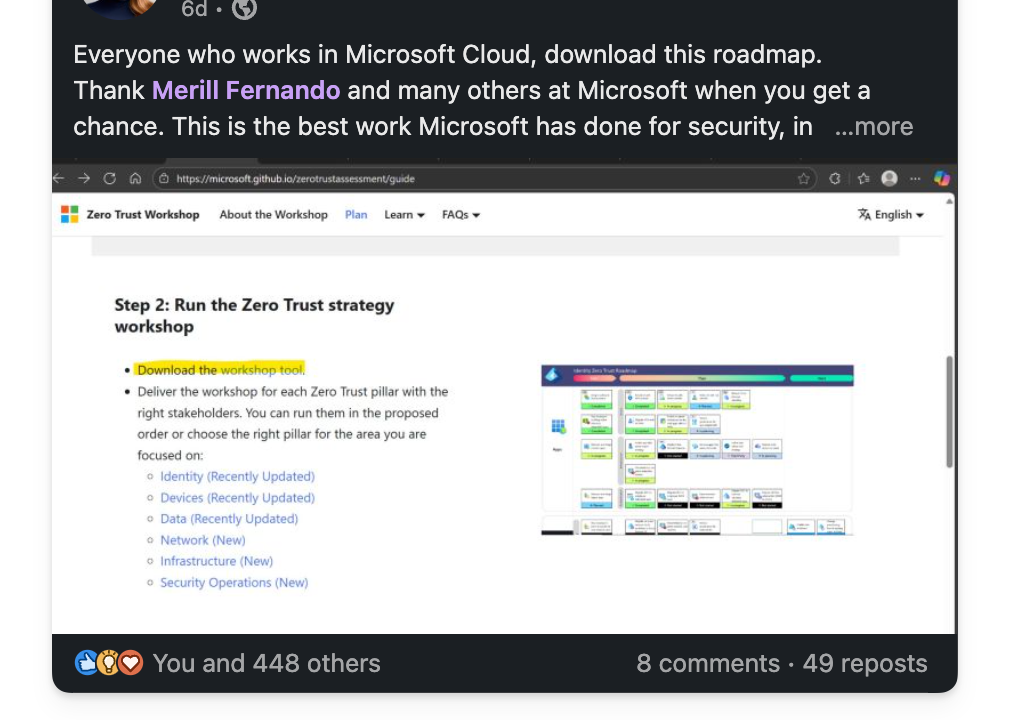Click the Step 2 workshop heading

pyautogui.click(x=254, y=316)
